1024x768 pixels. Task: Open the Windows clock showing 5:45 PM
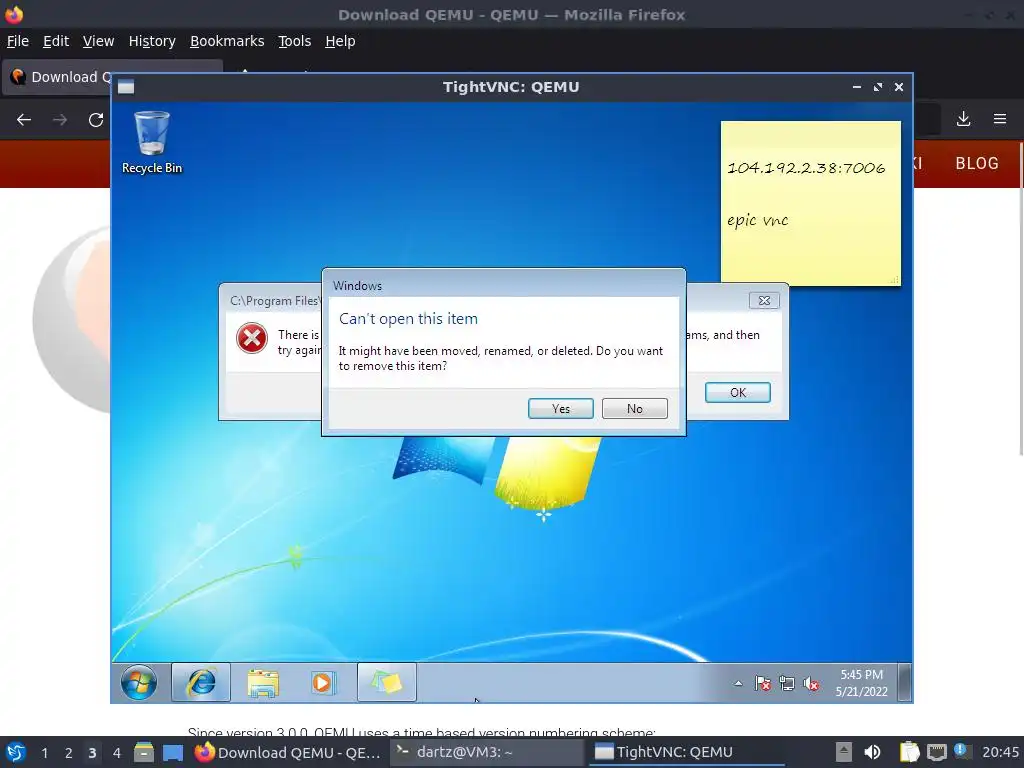click(x=861, y=682)
